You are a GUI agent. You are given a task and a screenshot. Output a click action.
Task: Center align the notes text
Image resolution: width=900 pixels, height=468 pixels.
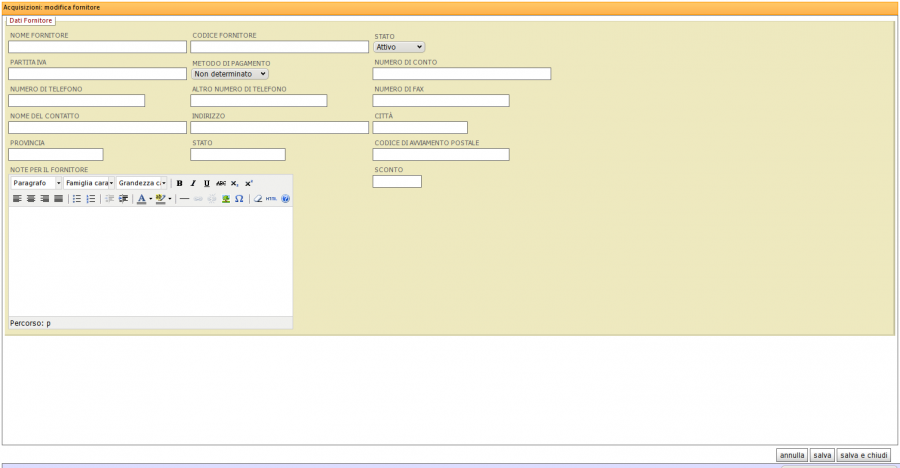coord(31,199)
